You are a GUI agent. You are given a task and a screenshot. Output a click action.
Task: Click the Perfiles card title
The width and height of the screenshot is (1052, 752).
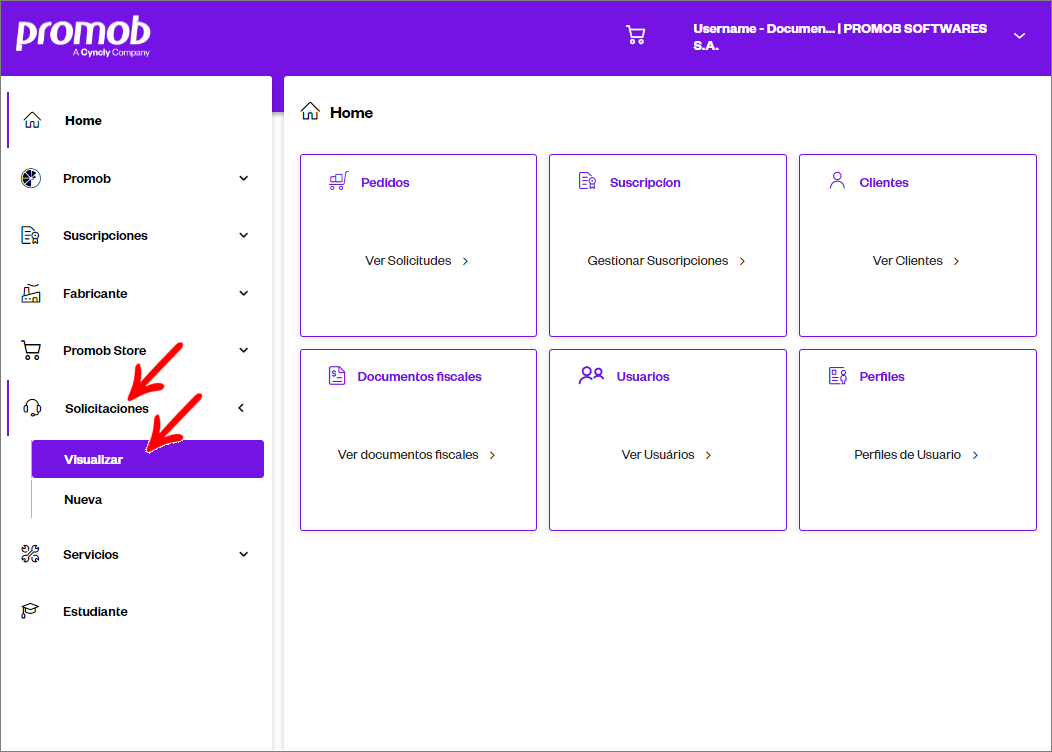[882, 376]
